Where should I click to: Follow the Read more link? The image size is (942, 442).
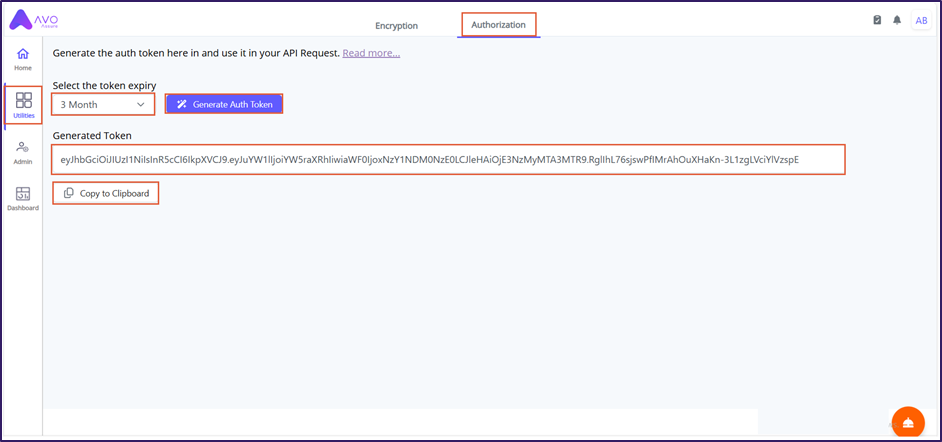[x=371, y=53]
